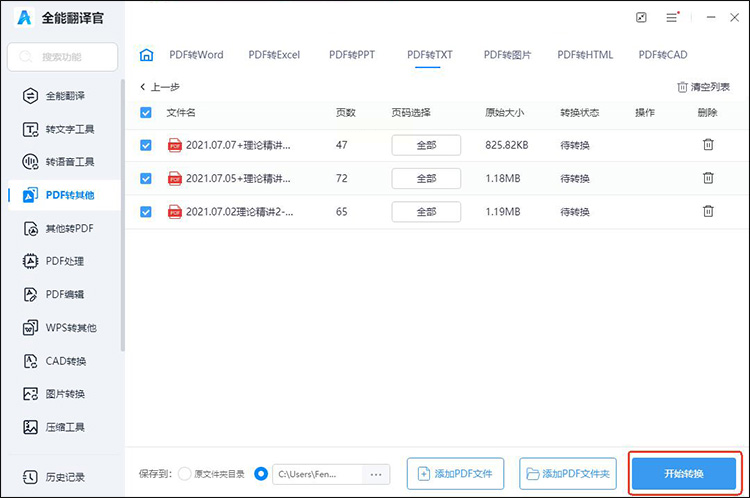
Task: Browse save path with ellipsis button
Action: (376, 475)
